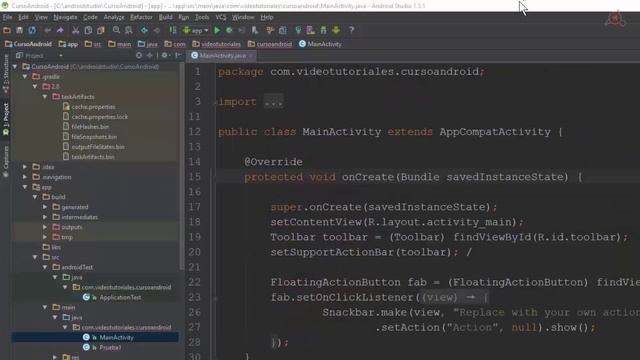Click the Paste toolbar icon

click(100, 30)
